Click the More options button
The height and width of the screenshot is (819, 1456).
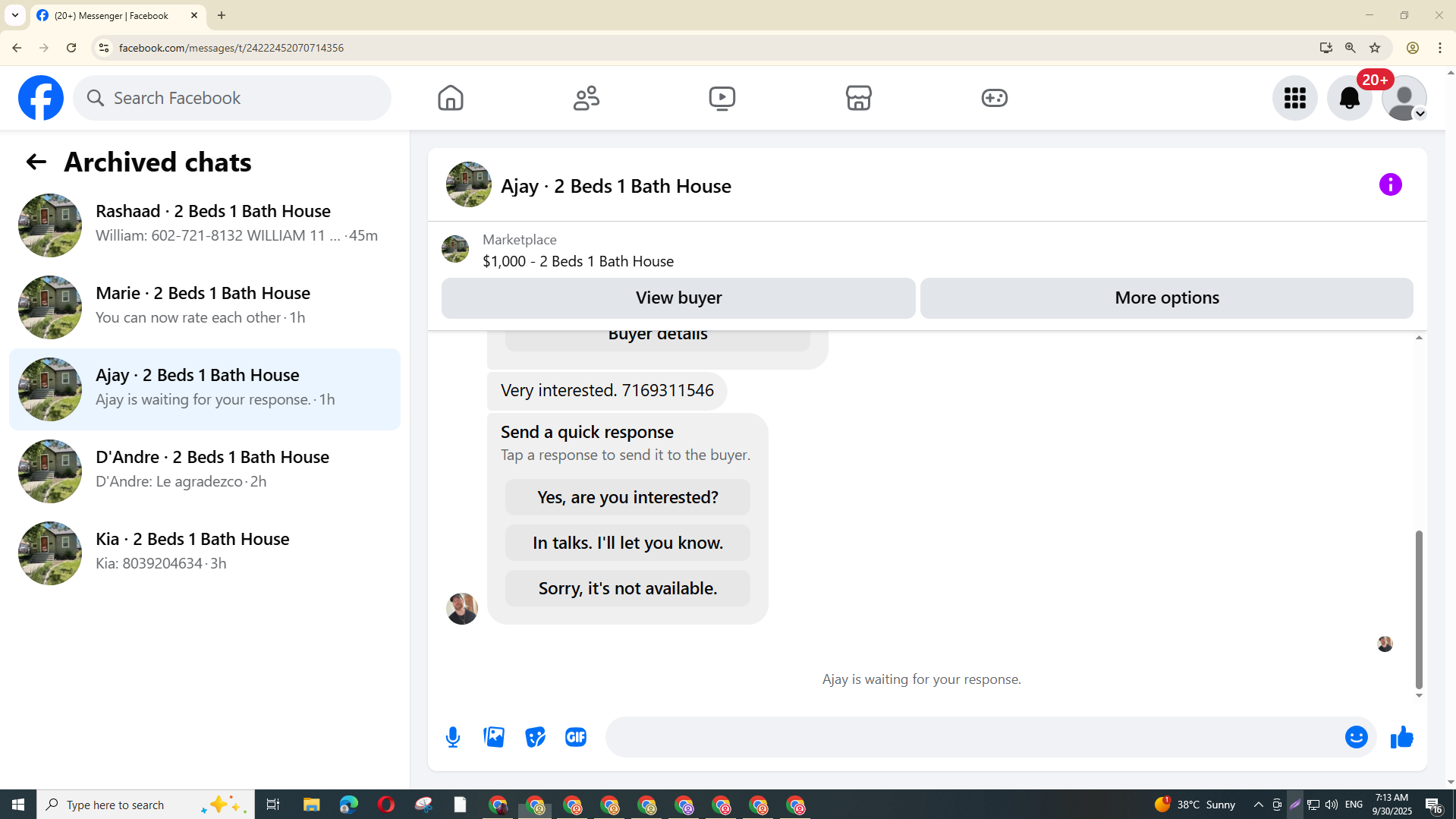tap(1166, 298)
